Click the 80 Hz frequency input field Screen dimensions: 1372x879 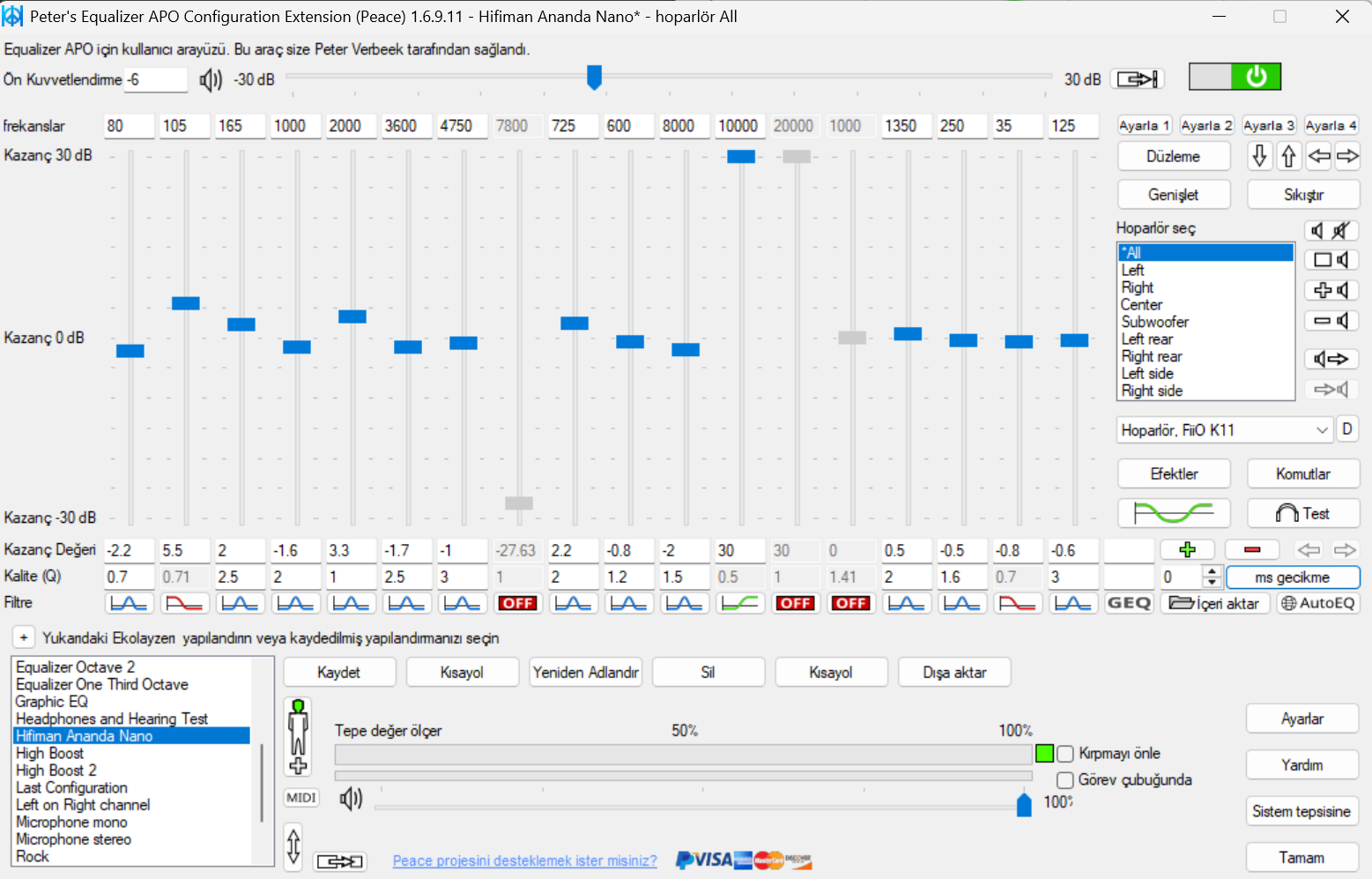(x=129, y=126)
